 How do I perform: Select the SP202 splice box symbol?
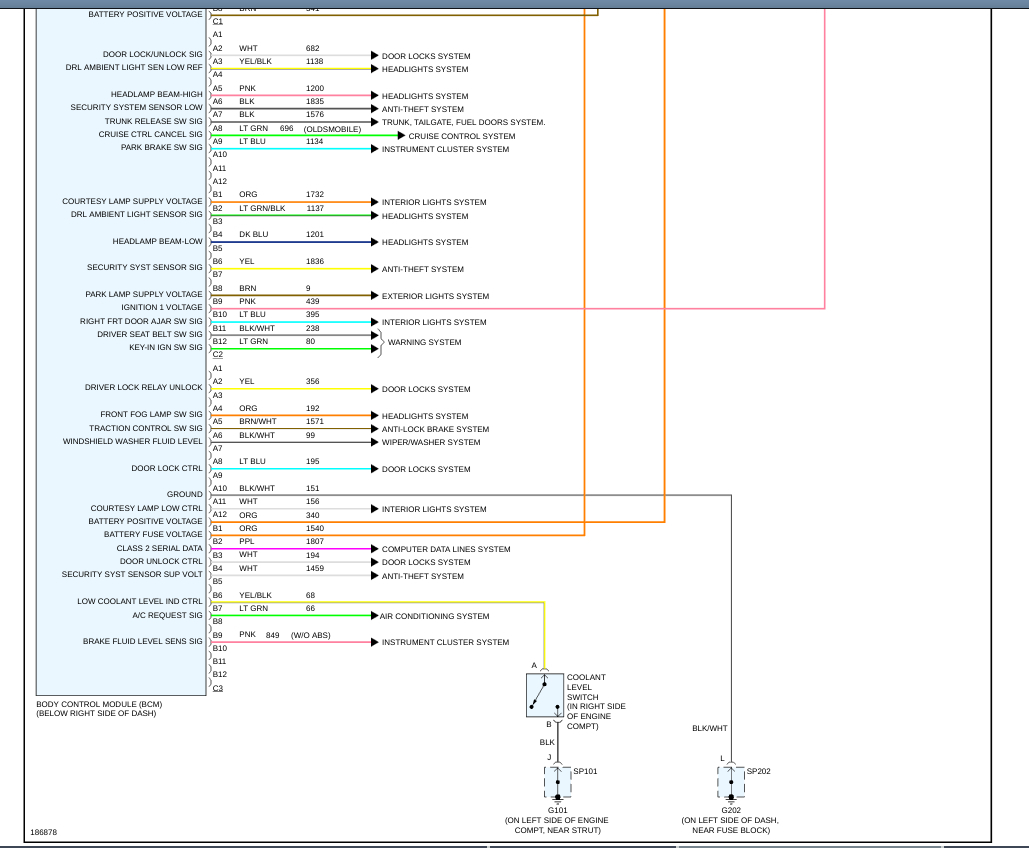(x=731, y=782)
